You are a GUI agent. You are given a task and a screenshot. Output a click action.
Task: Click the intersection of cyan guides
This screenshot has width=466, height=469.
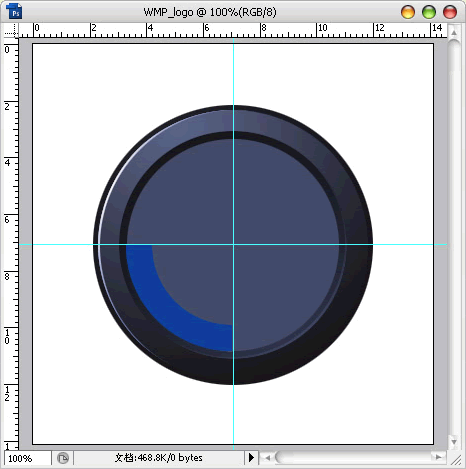pos(233,244)
